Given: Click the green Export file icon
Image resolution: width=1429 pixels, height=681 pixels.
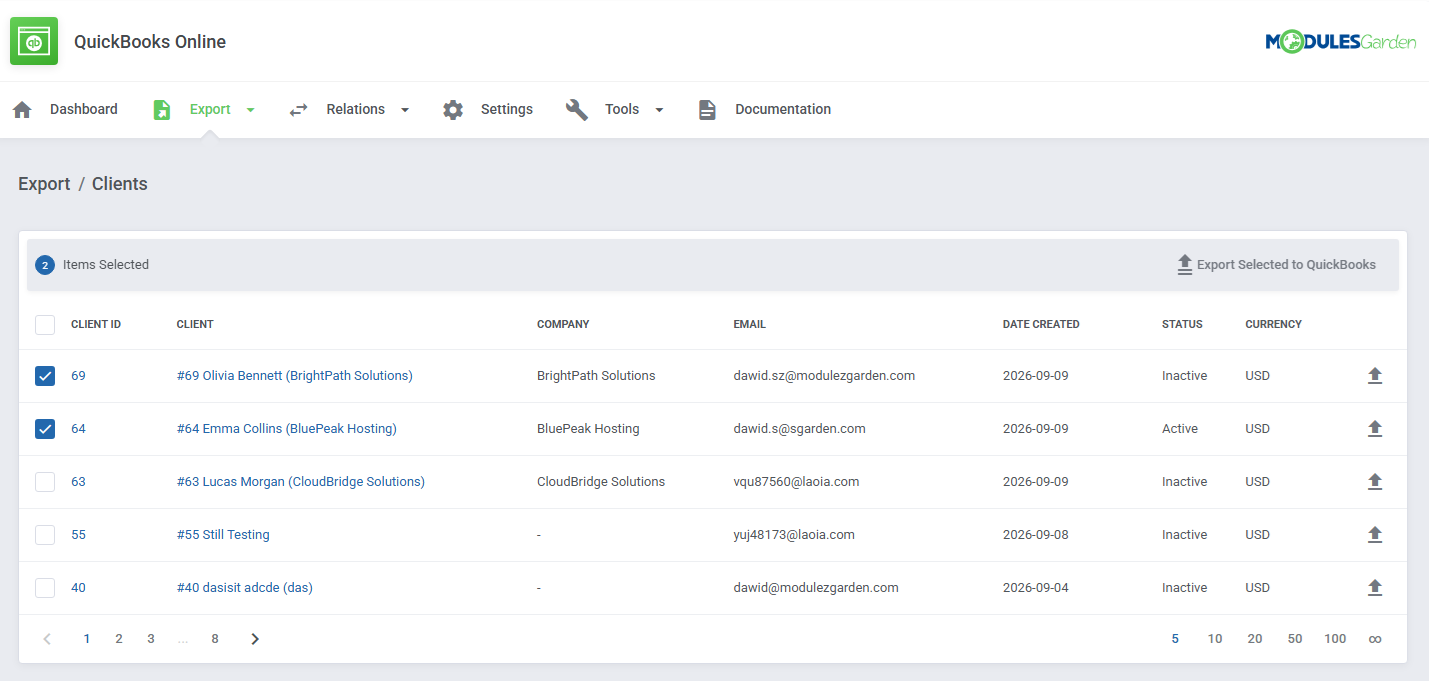Looking at the screenshot, I should pos(162,109).
